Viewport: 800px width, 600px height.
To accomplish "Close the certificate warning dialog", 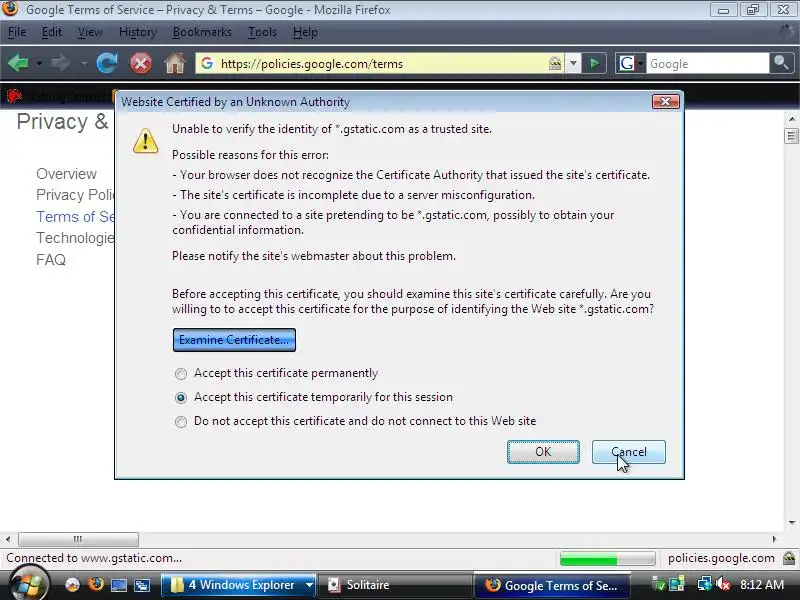I will (665, 102).
